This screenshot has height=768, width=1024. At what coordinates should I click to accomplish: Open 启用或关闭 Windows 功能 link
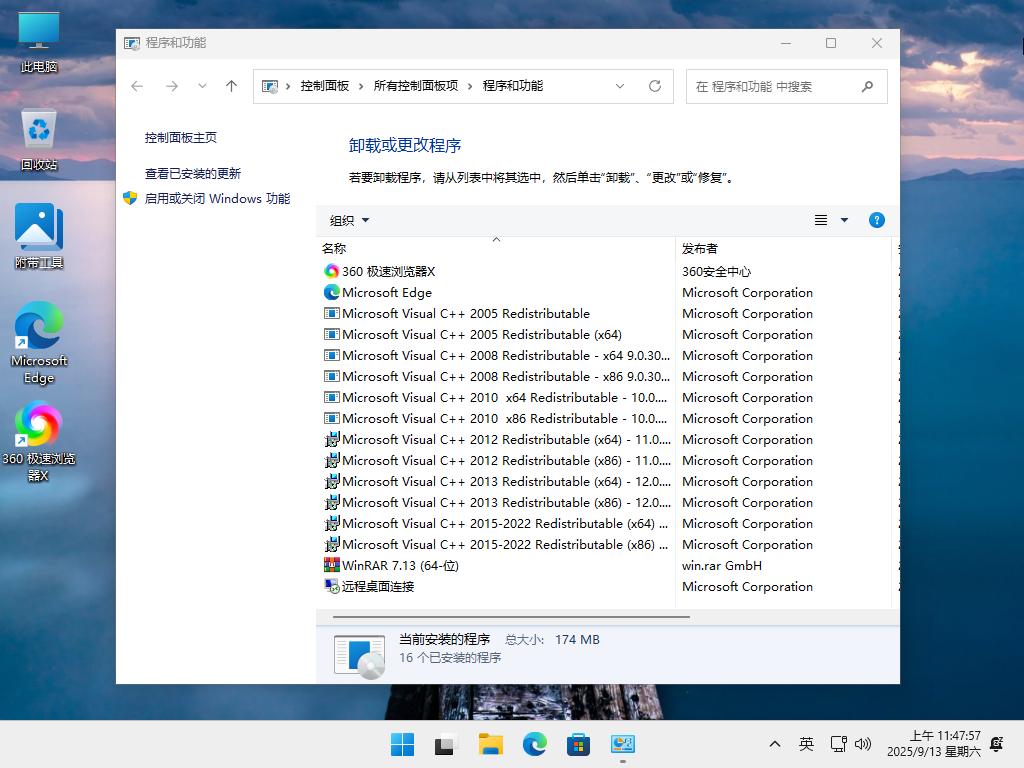217,199
